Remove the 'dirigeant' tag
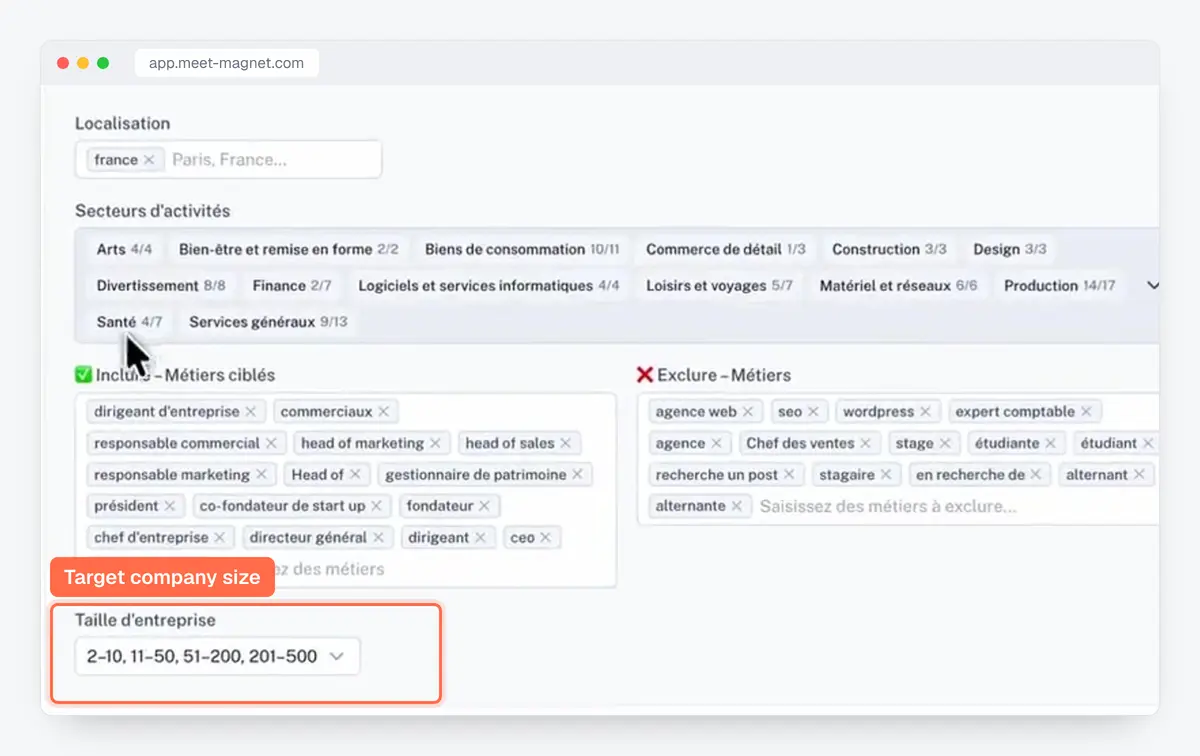Screen dimensions: 1200x756 [480, 538]
